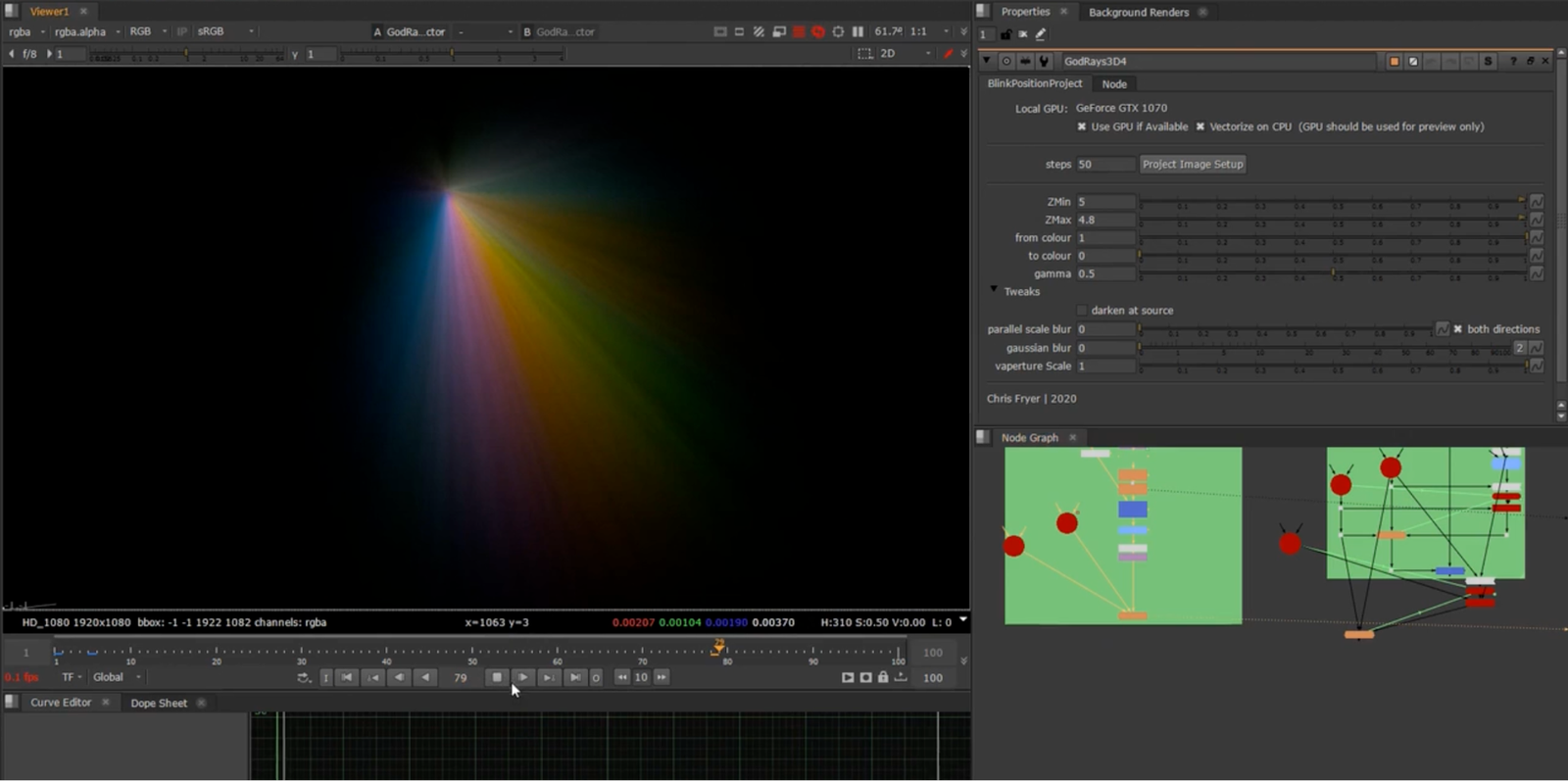
Task: Open the animation menu for gamma
Action: click(1537, 274)
